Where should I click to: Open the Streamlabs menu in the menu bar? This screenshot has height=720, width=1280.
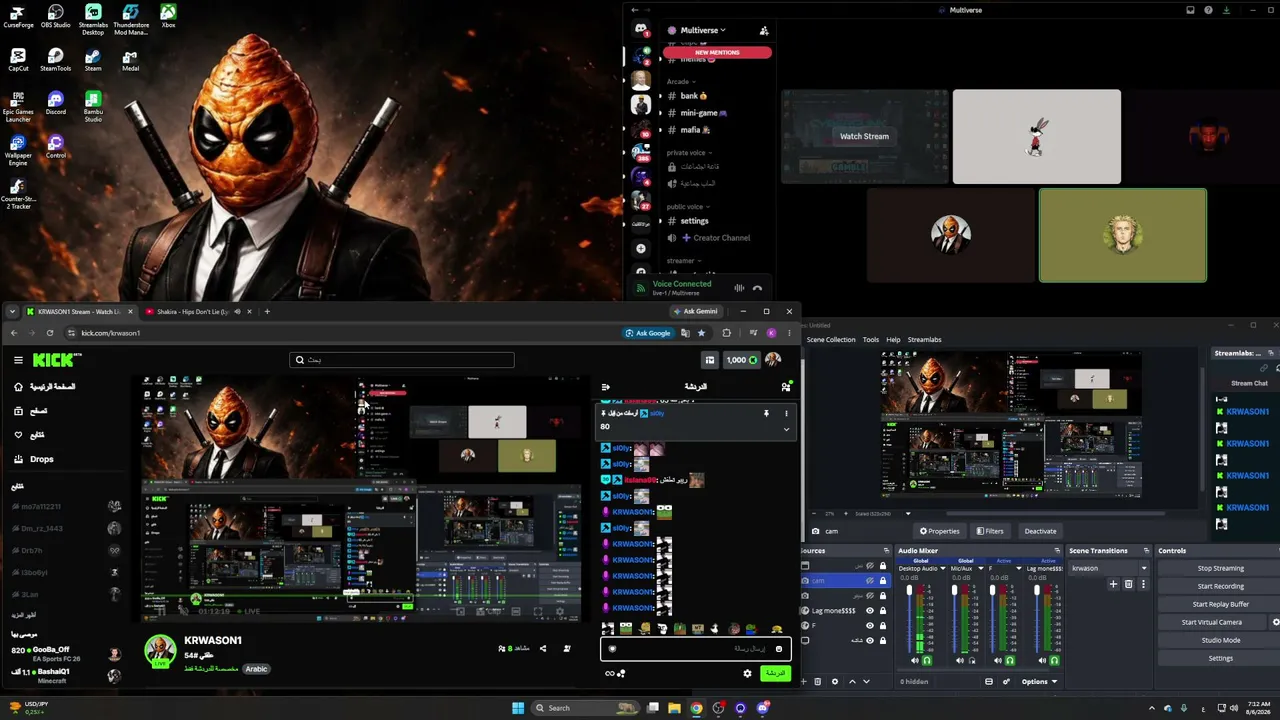[x=925, y=340]
